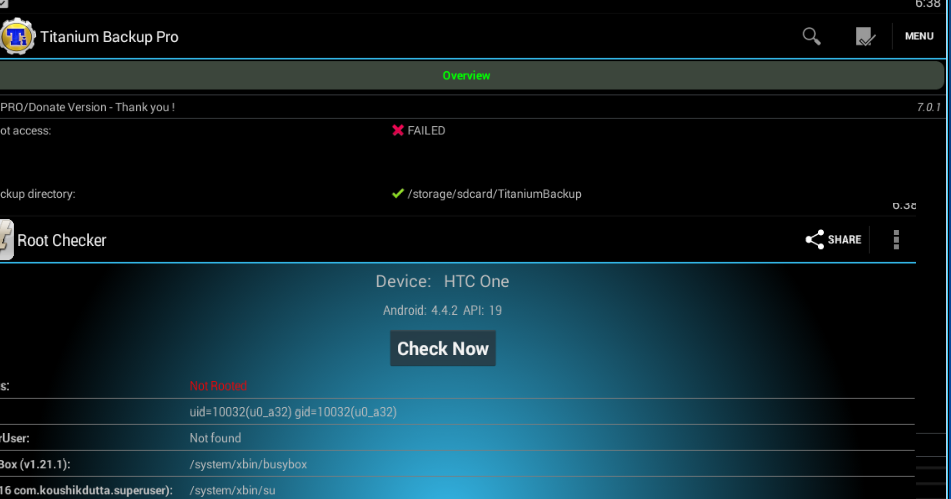Click the /system/xbin/busybox path
The height and width of the screenshot is (499, 951).
(248, 464)
